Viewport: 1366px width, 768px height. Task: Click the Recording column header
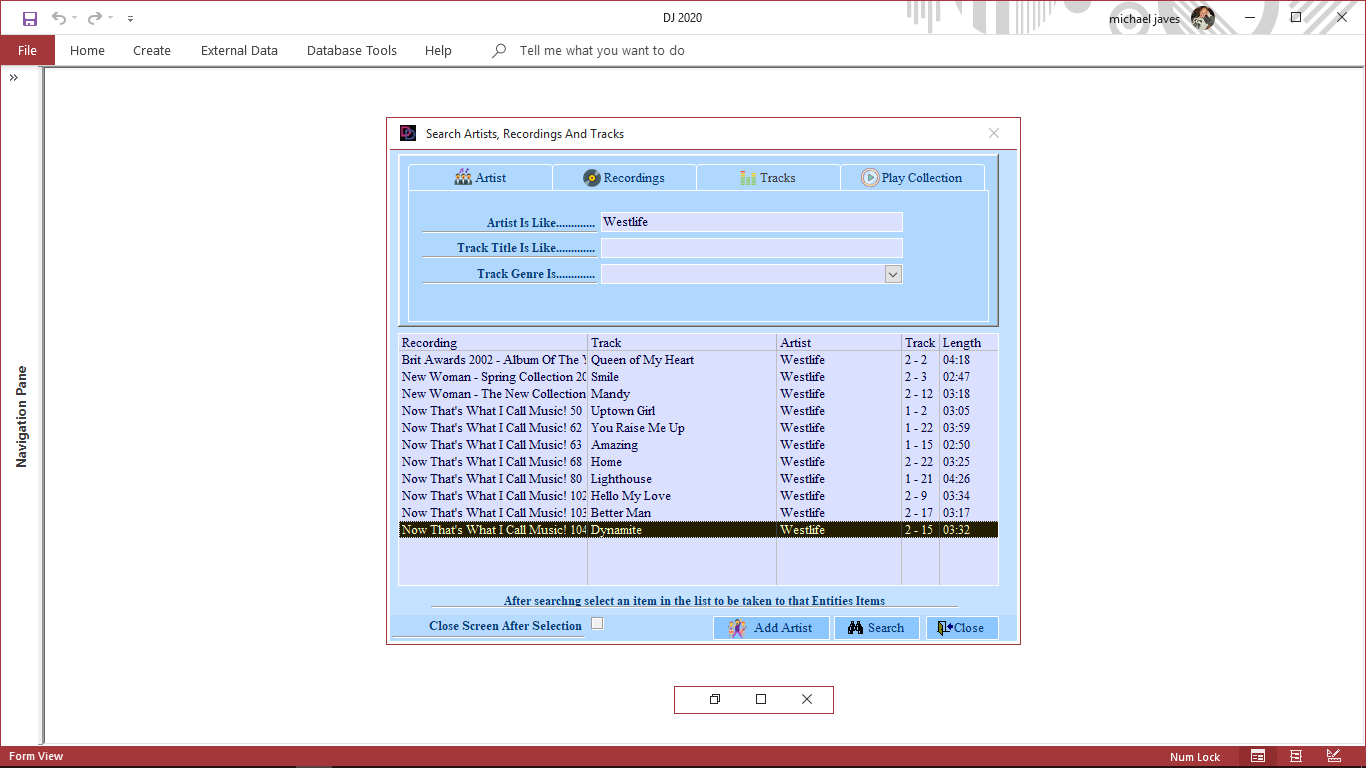pyautogui.click(x=493, y=343)
